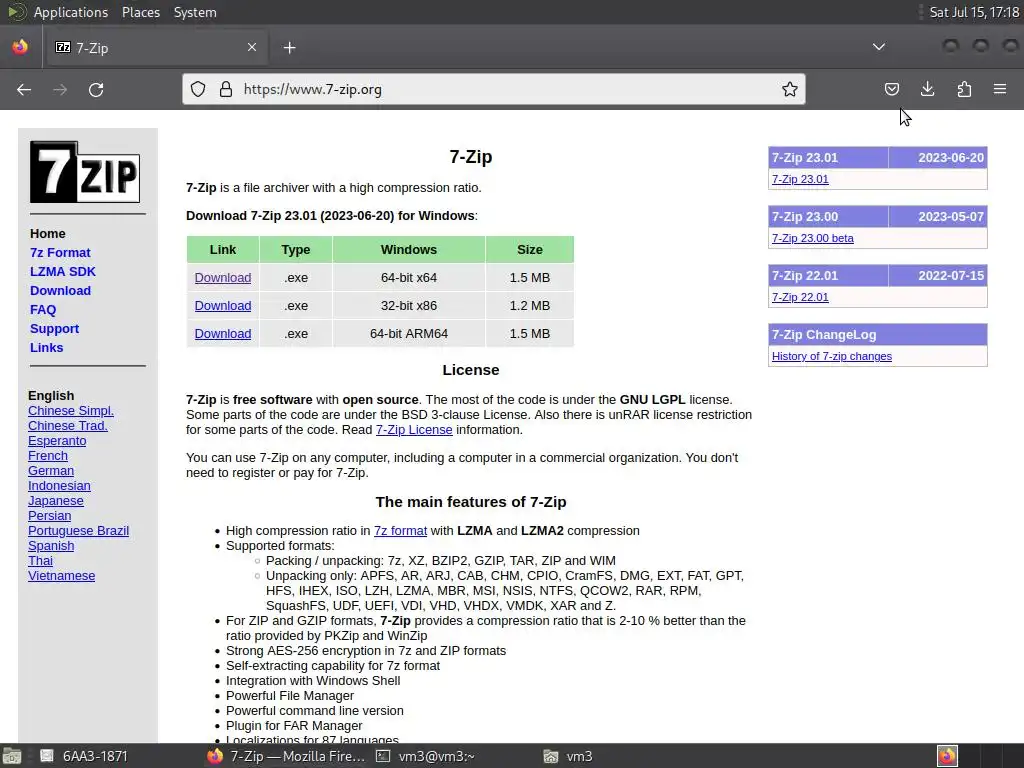
Task: Open the Support sidebar link
Action: coord(54,328)
